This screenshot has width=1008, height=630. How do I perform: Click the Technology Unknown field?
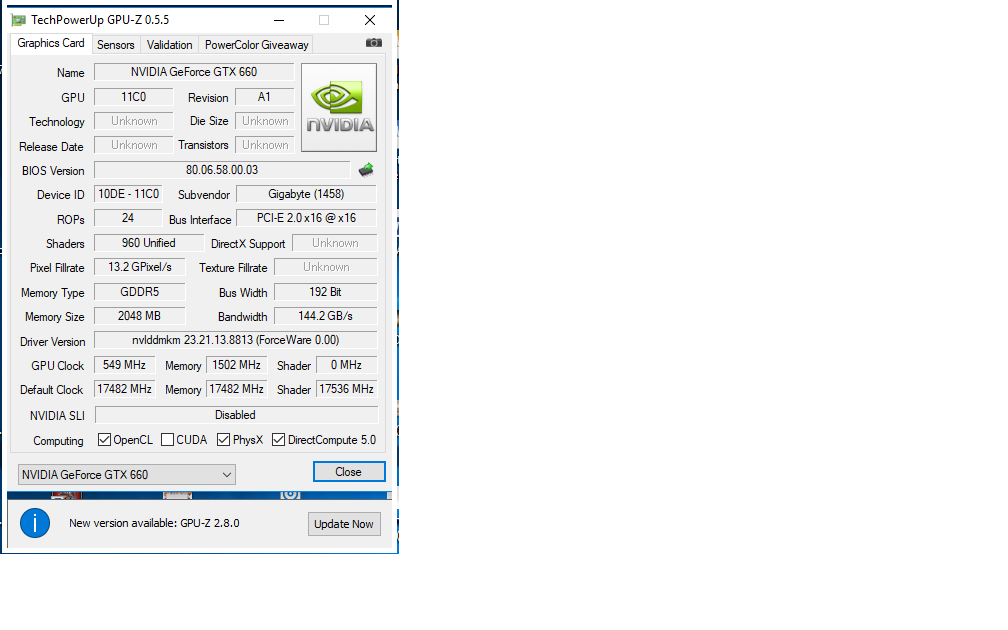(134, 121)
